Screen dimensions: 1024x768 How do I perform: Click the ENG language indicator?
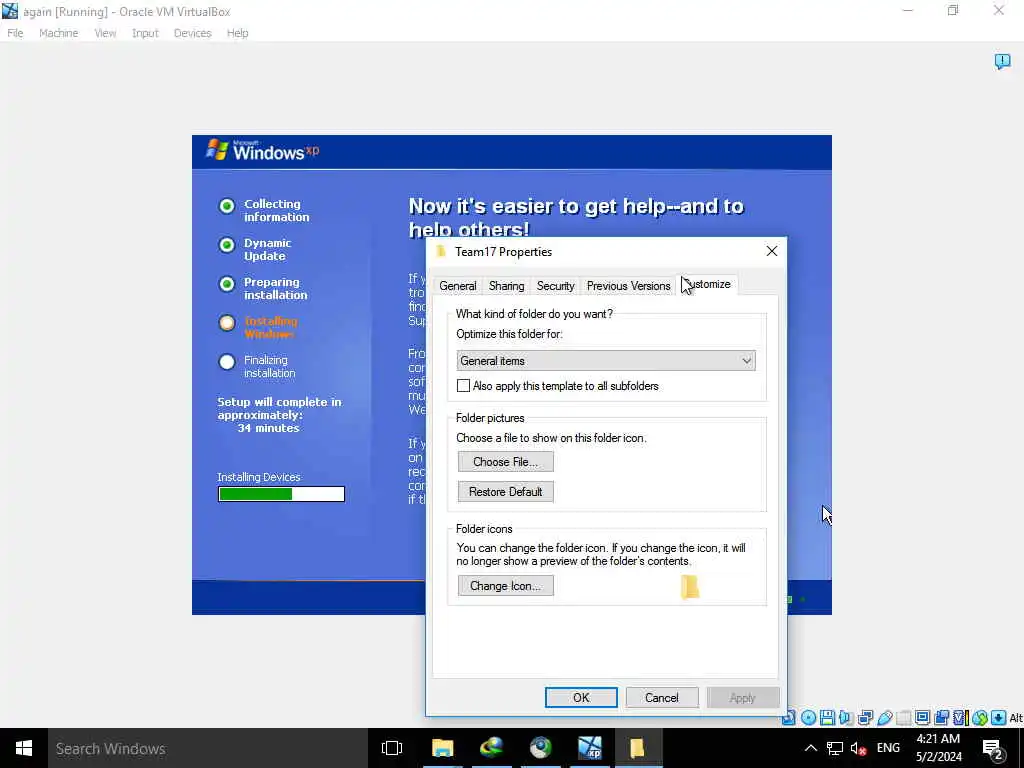coord(888,748)
